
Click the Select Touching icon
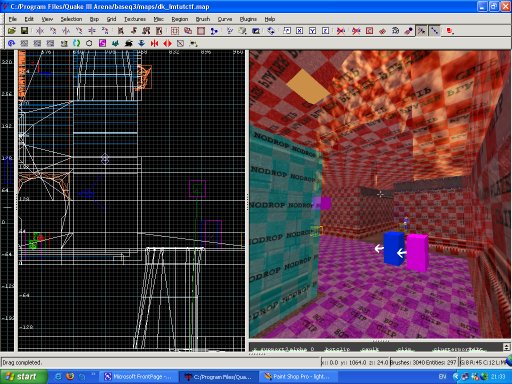[134, 31]
